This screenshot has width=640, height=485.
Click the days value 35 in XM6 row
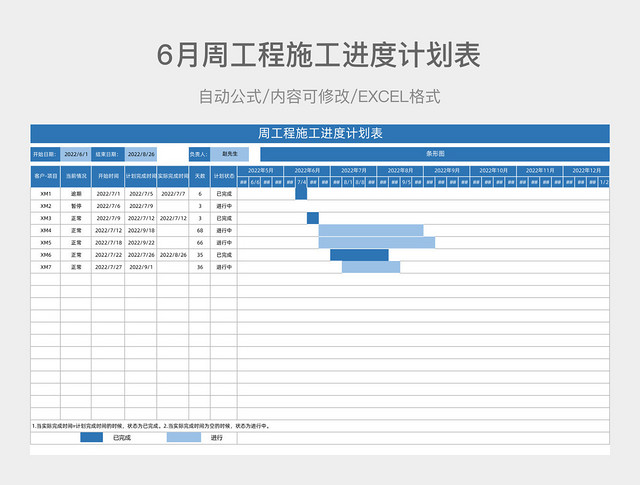tap(200, 255)
